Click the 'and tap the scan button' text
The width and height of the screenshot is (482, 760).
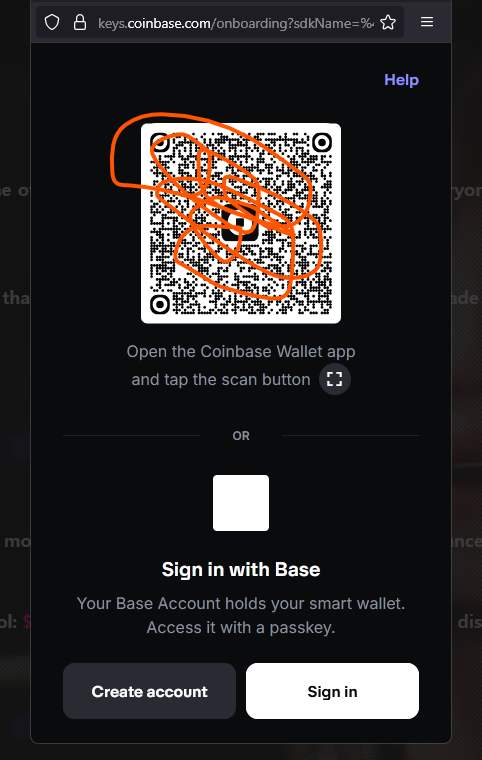tap(221, 380)
